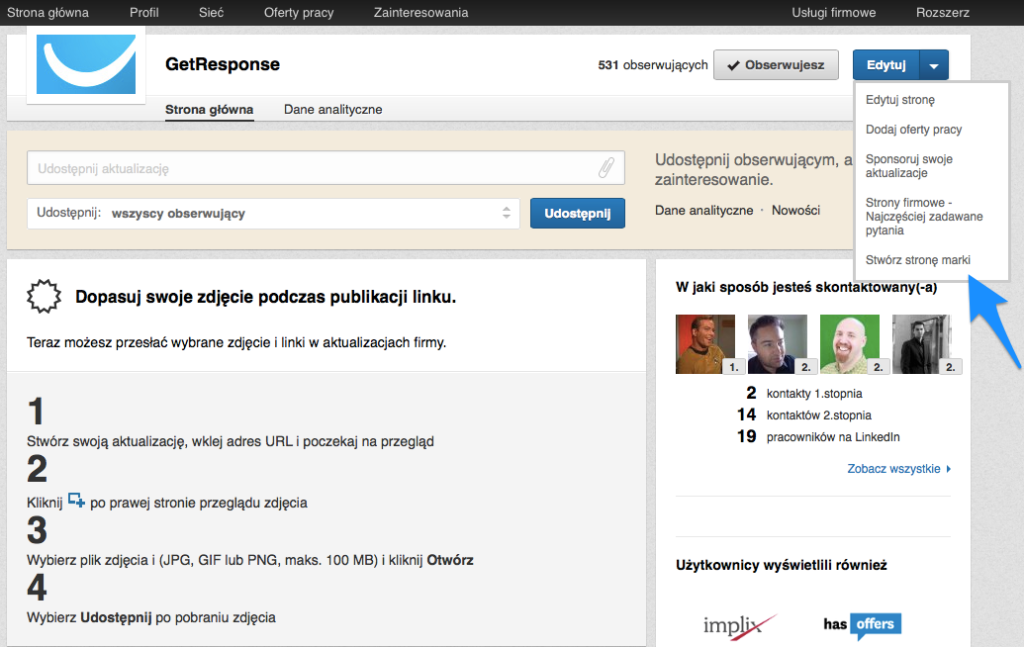Click the has offers company logo

pyautogui.click(x=862, y=625)
